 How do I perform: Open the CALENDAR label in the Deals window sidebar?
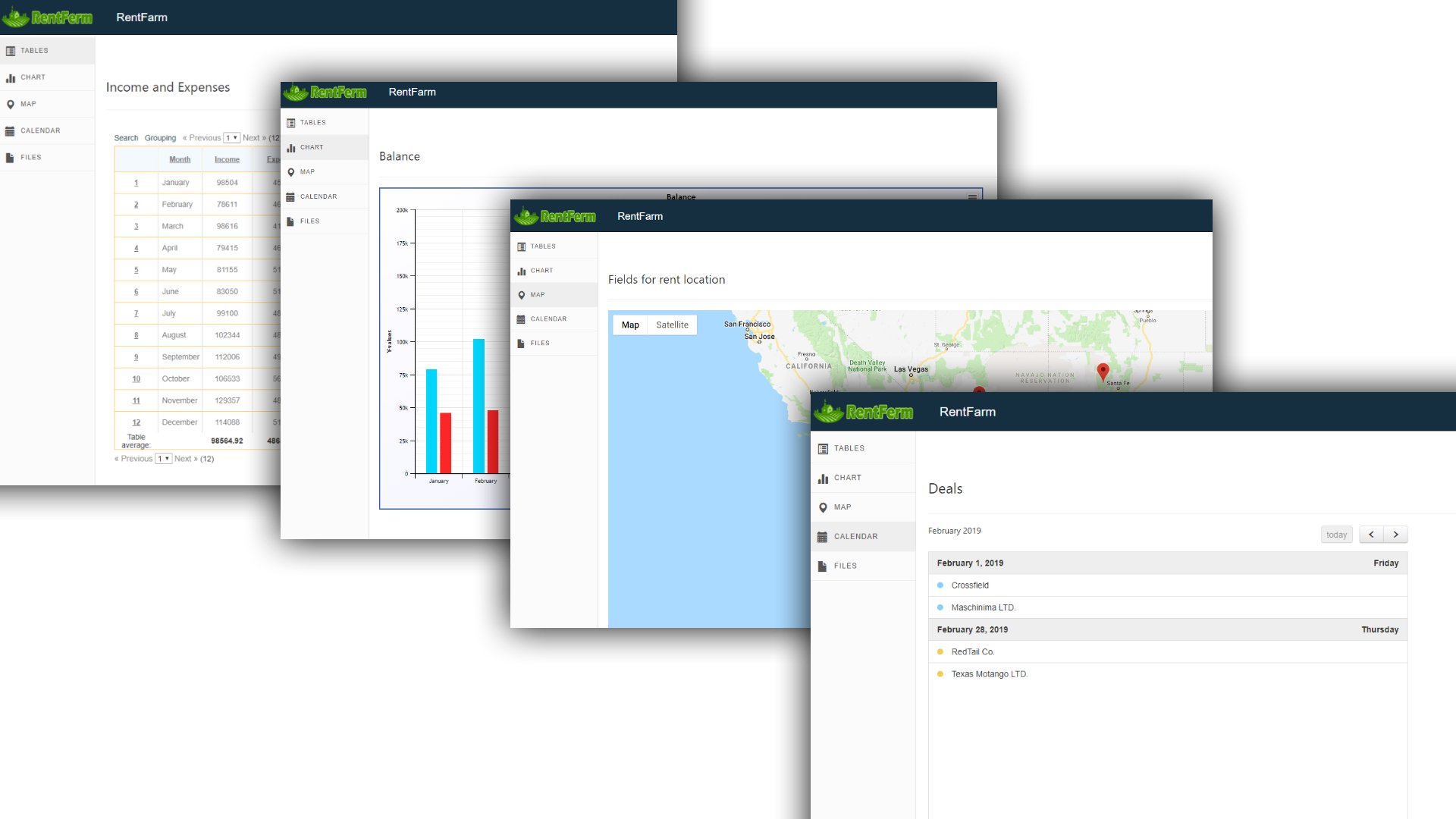856,537
